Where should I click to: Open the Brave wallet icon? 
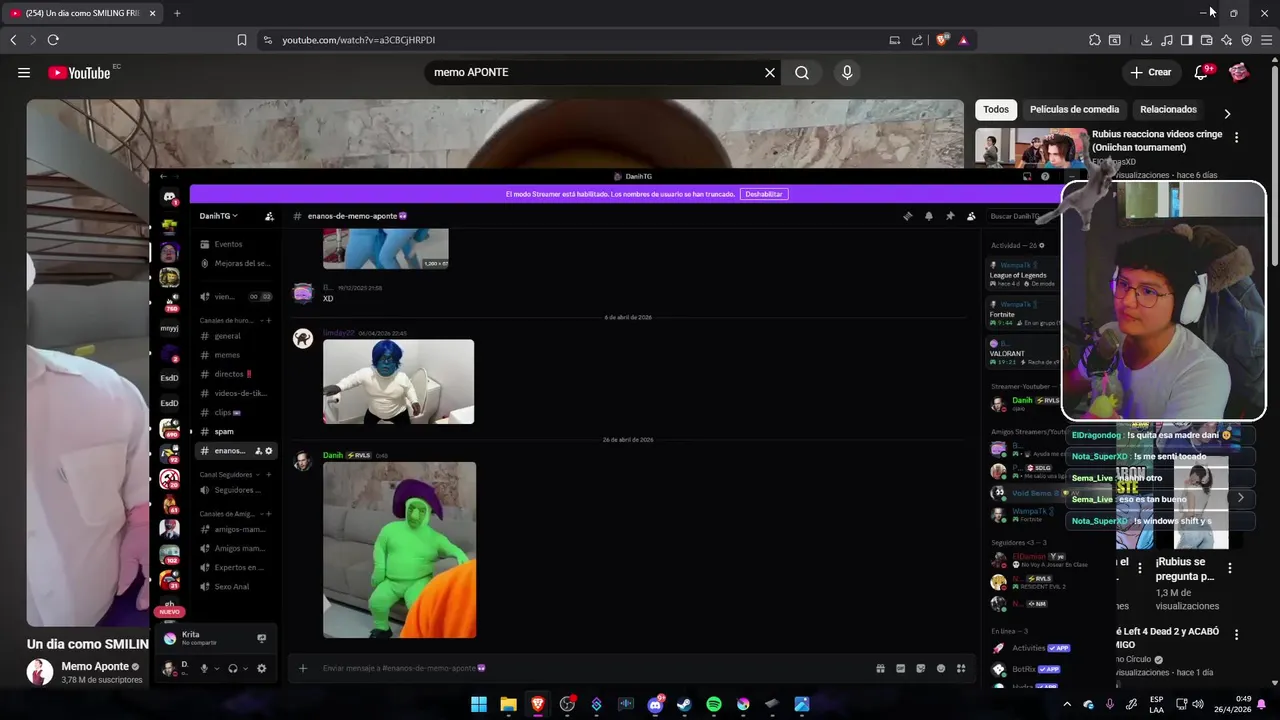[x=1206, y=40]
